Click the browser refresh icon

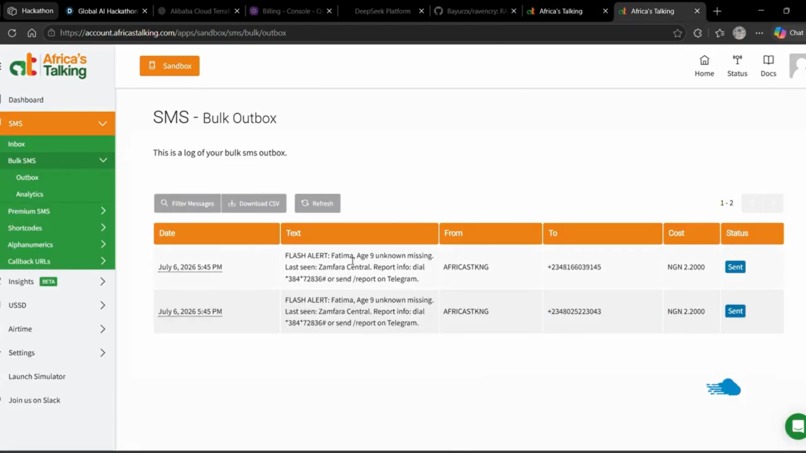[x=12, y=33]
